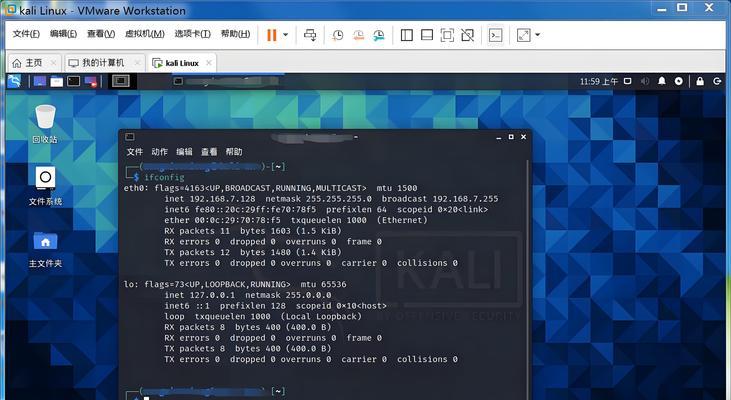Viewport: 731px width, 400px height.
Task: Select the 回收站 trash desktop icon
Action: click(45, 124)
